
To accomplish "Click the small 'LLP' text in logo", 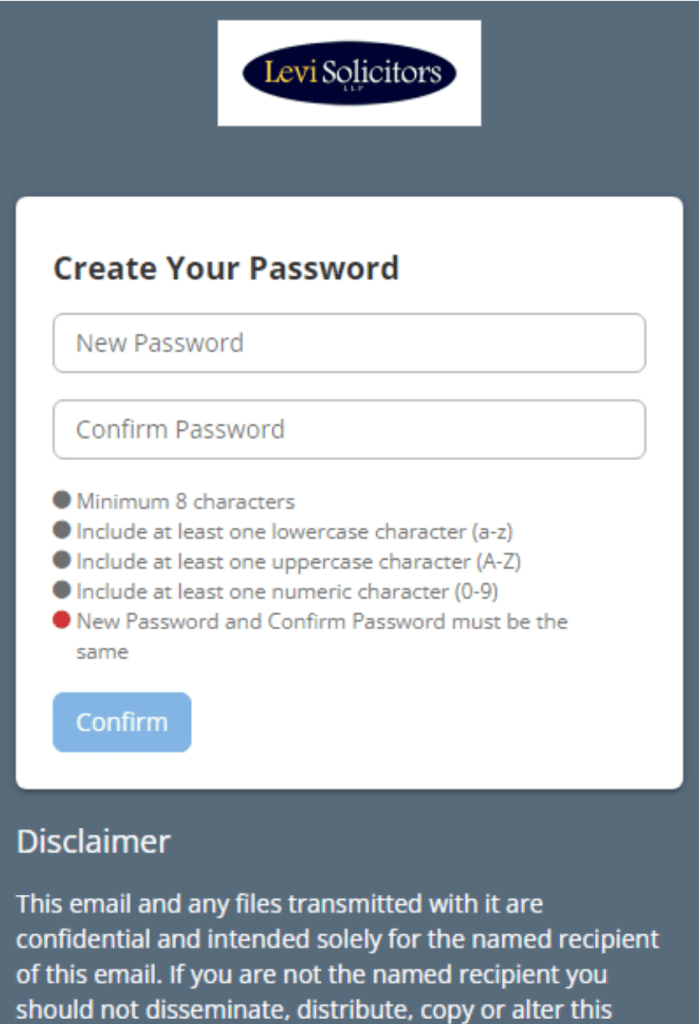I will [350, 89].
